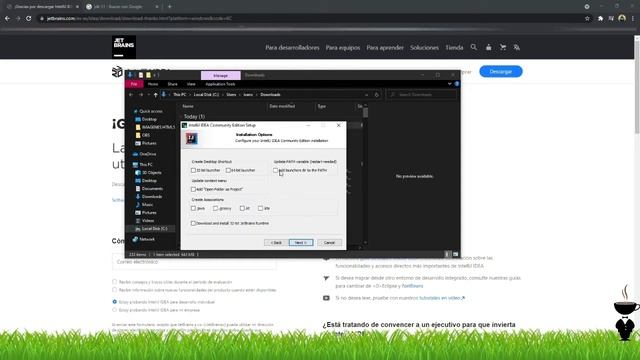Viewport: 640px width, 360px height.
Task: Open the Chrome extensions puzzle icon
Action: [600, 18]
